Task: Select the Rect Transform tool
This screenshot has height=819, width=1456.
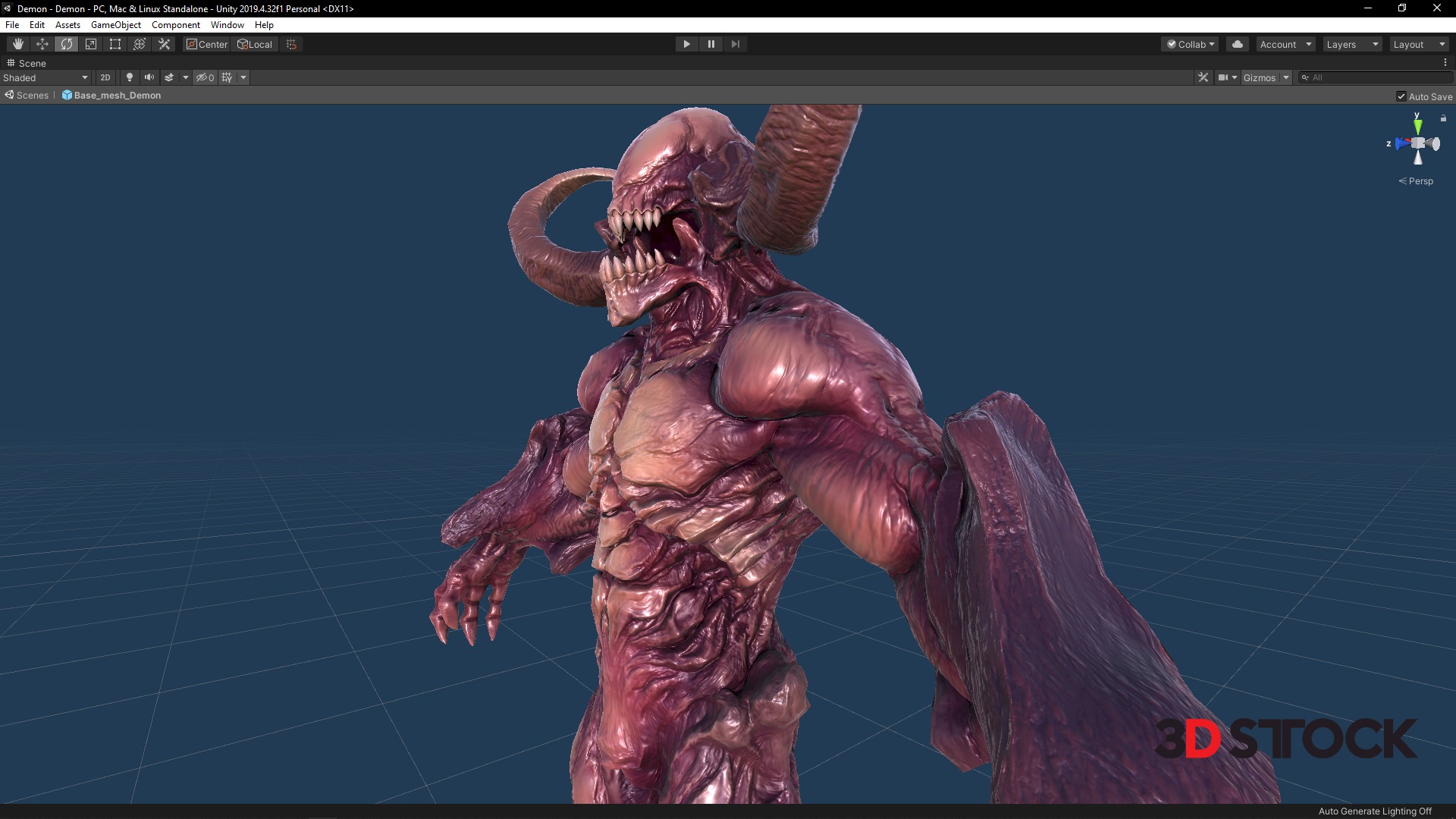Action: 115,44
